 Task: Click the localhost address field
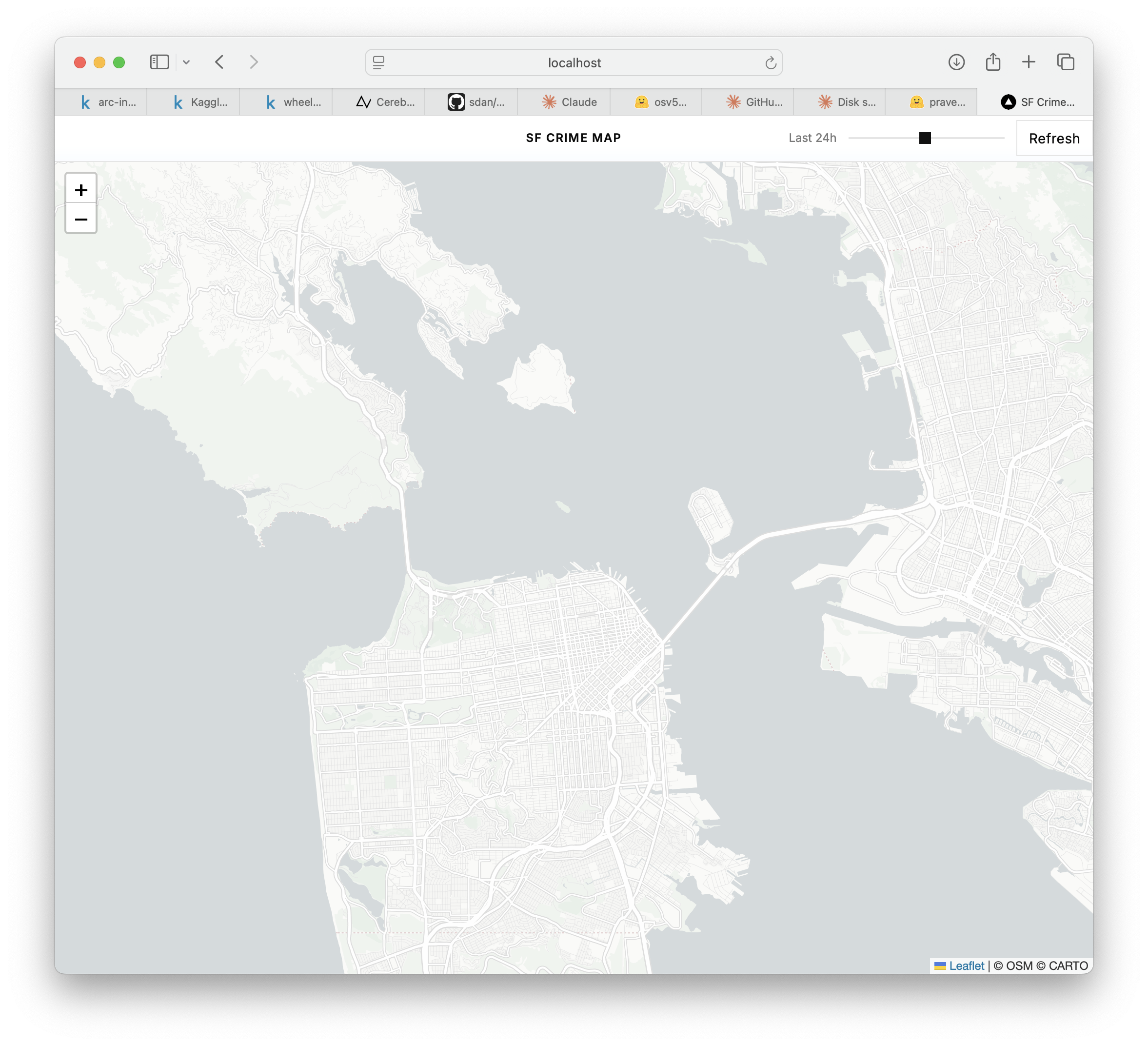pyautogui.click(x=574, y=62)
